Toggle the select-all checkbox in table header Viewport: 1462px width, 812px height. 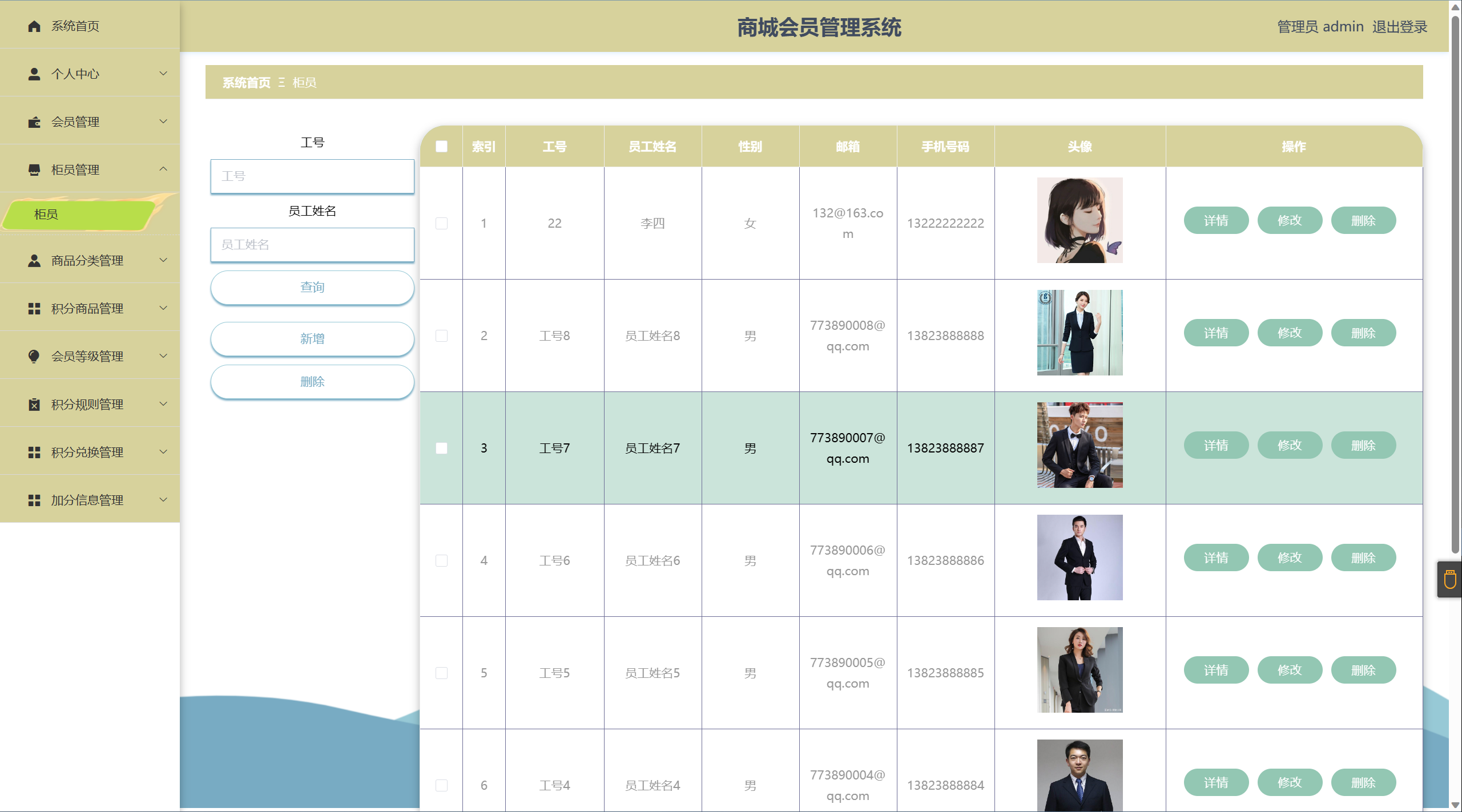pyautogui.click(x=441, y=147)
